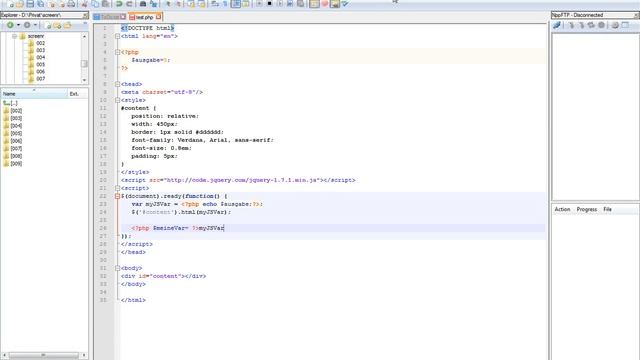Image resolution: width=640 pixels, height=360 pixels.
Task: Open the Replace dialog icon
Action: point(153,4)
